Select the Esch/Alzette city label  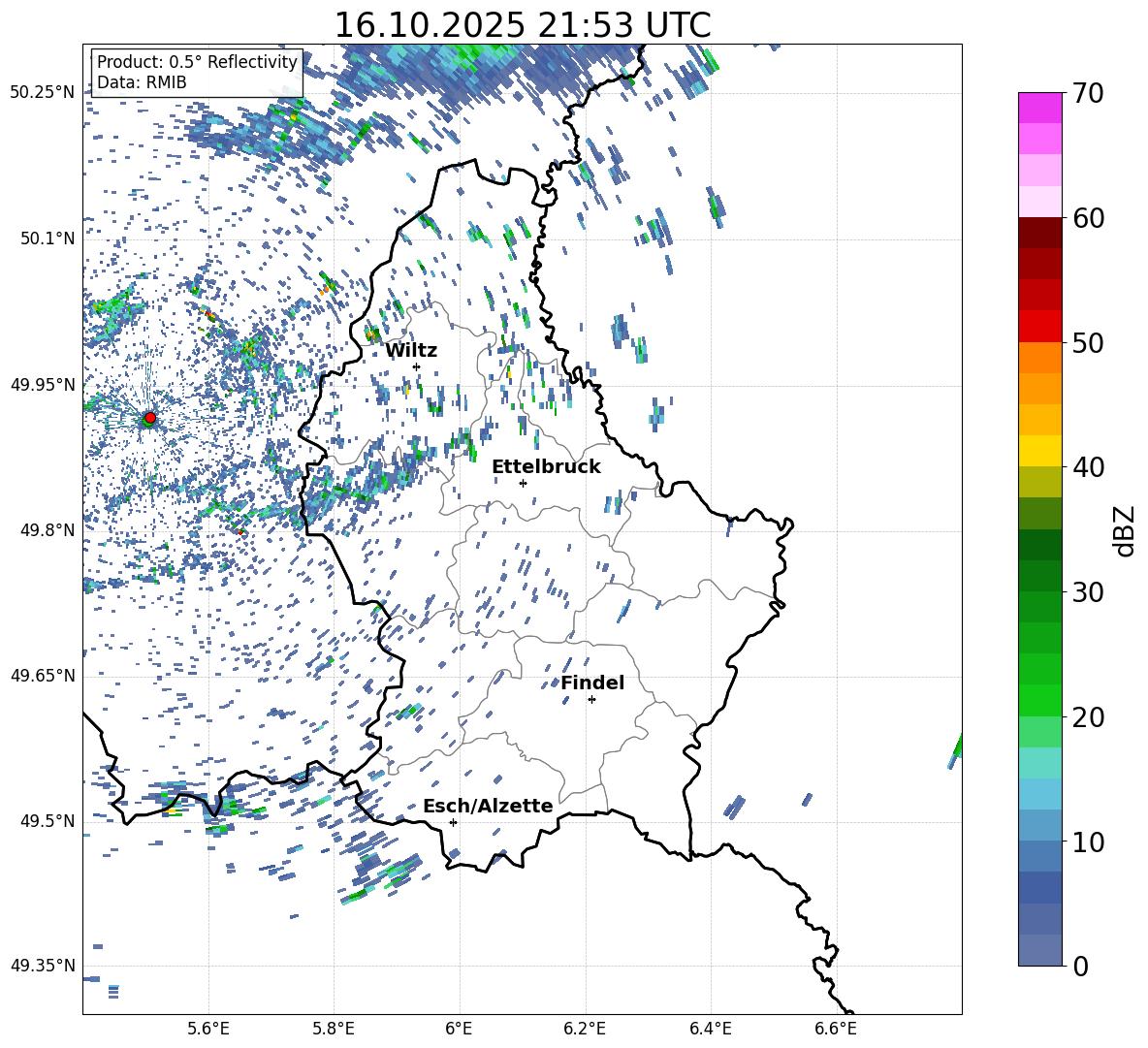click(x=488, y=806)
